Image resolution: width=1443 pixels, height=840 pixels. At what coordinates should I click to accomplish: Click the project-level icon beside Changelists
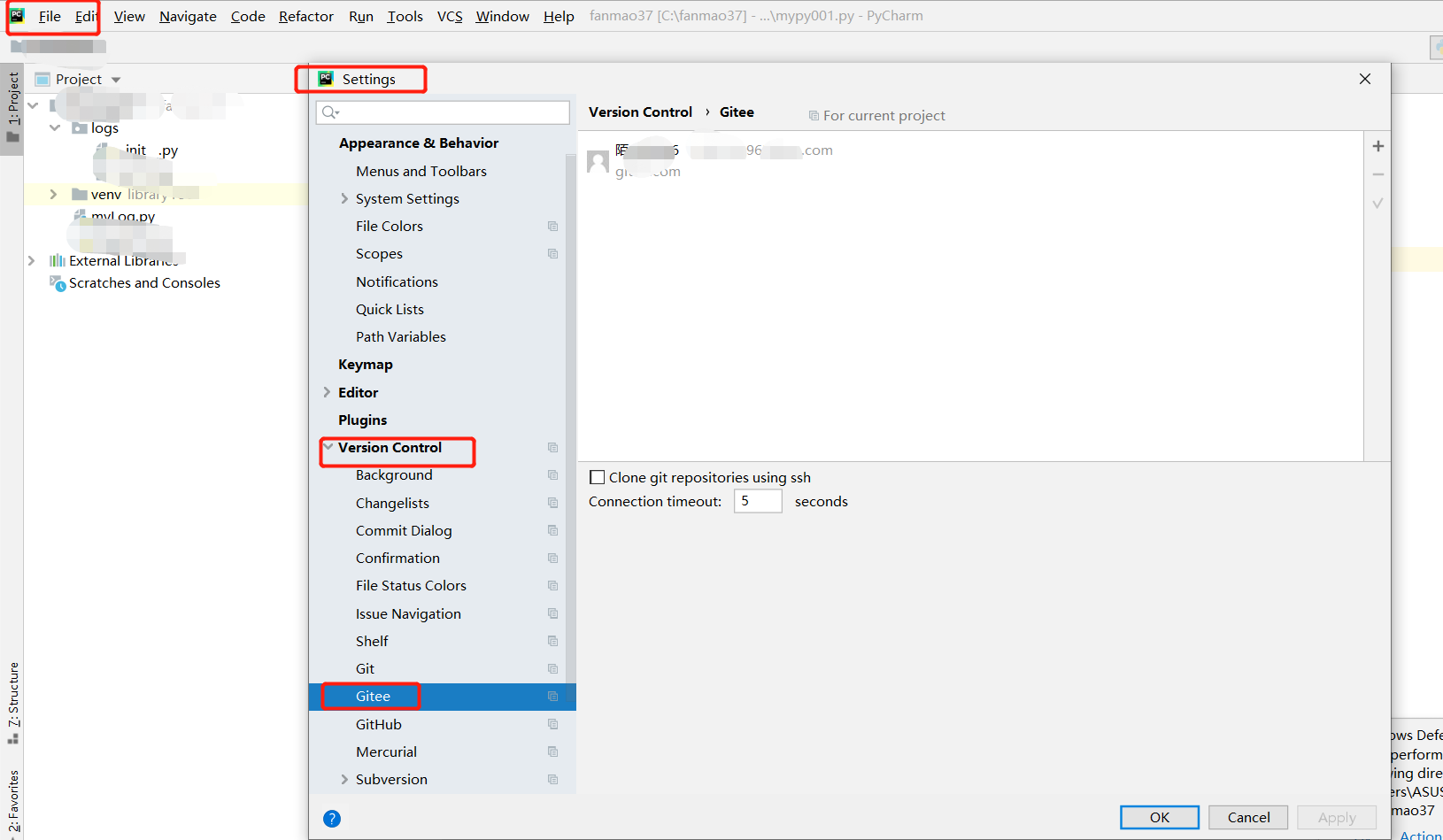[x=553, y=503]
